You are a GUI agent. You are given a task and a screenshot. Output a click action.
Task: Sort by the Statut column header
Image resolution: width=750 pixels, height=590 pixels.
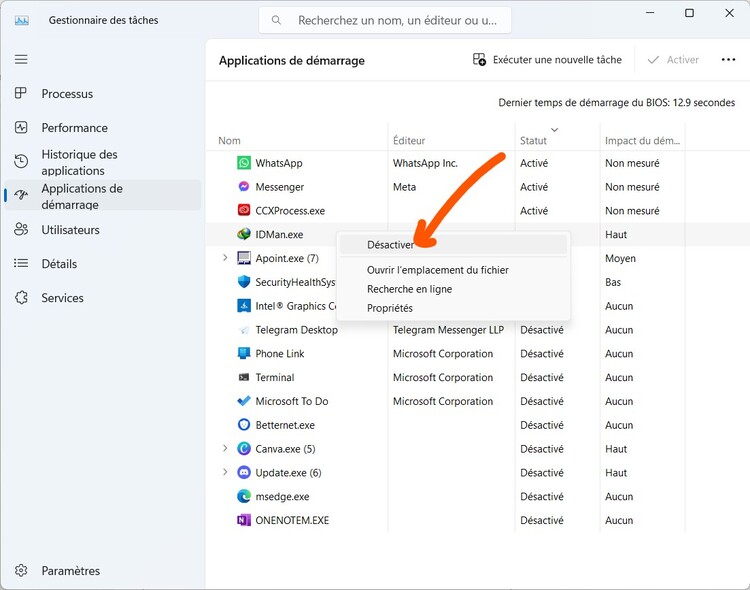tap(533, 141)
